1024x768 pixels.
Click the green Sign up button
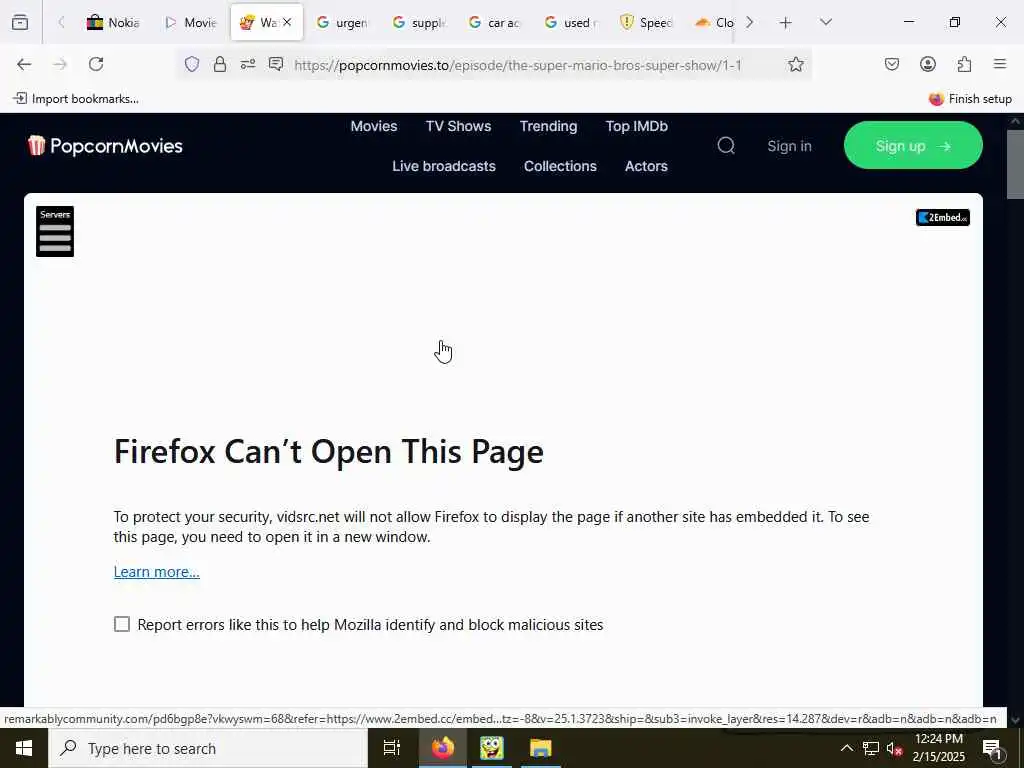(913, 145)
